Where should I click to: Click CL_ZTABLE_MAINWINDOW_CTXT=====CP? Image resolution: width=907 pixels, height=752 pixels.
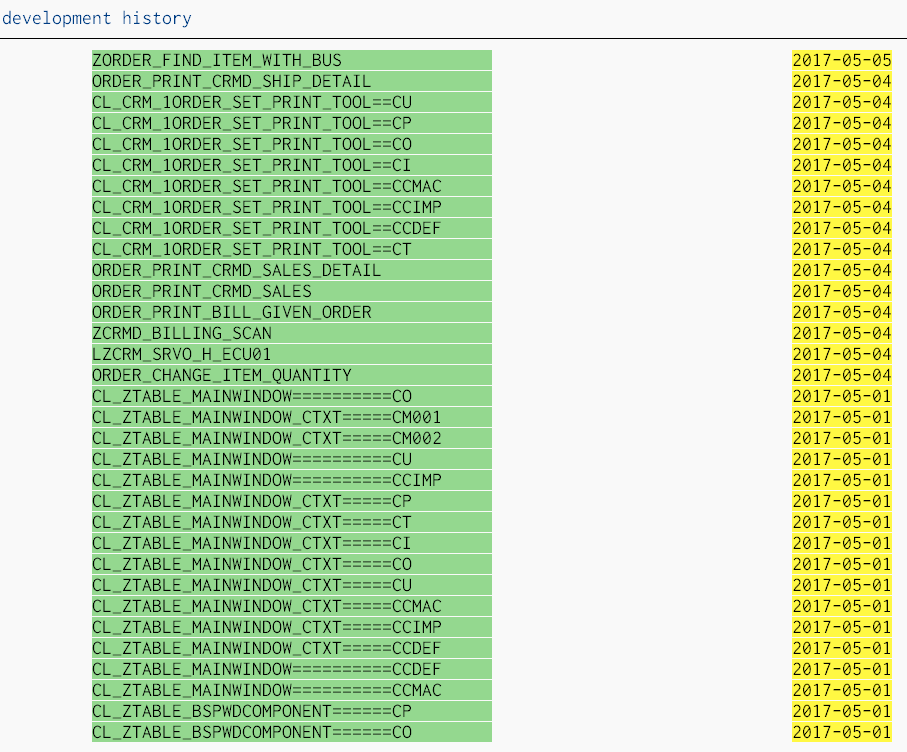292,501
